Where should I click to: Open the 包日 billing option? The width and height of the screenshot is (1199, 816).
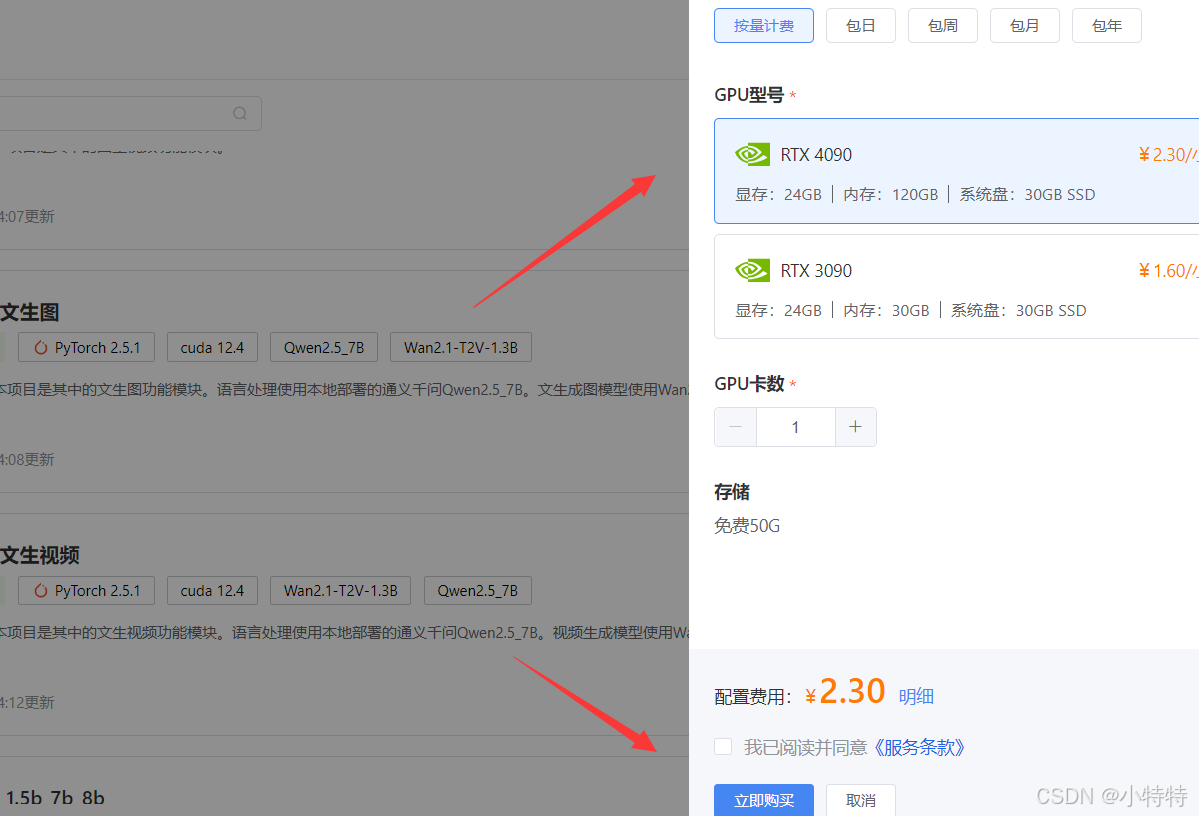860,25
